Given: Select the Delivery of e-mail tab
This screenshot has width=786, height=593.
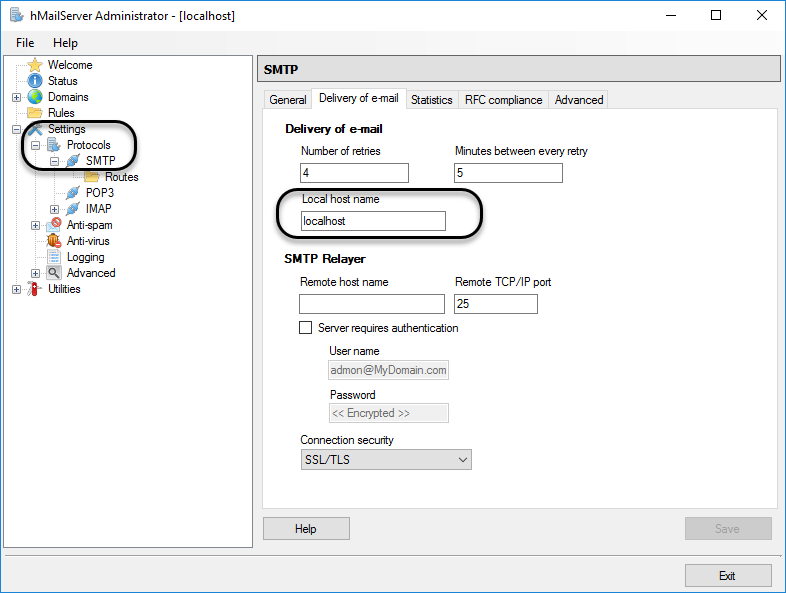Looking at the screenshot, I should click(x=359, y=98).
